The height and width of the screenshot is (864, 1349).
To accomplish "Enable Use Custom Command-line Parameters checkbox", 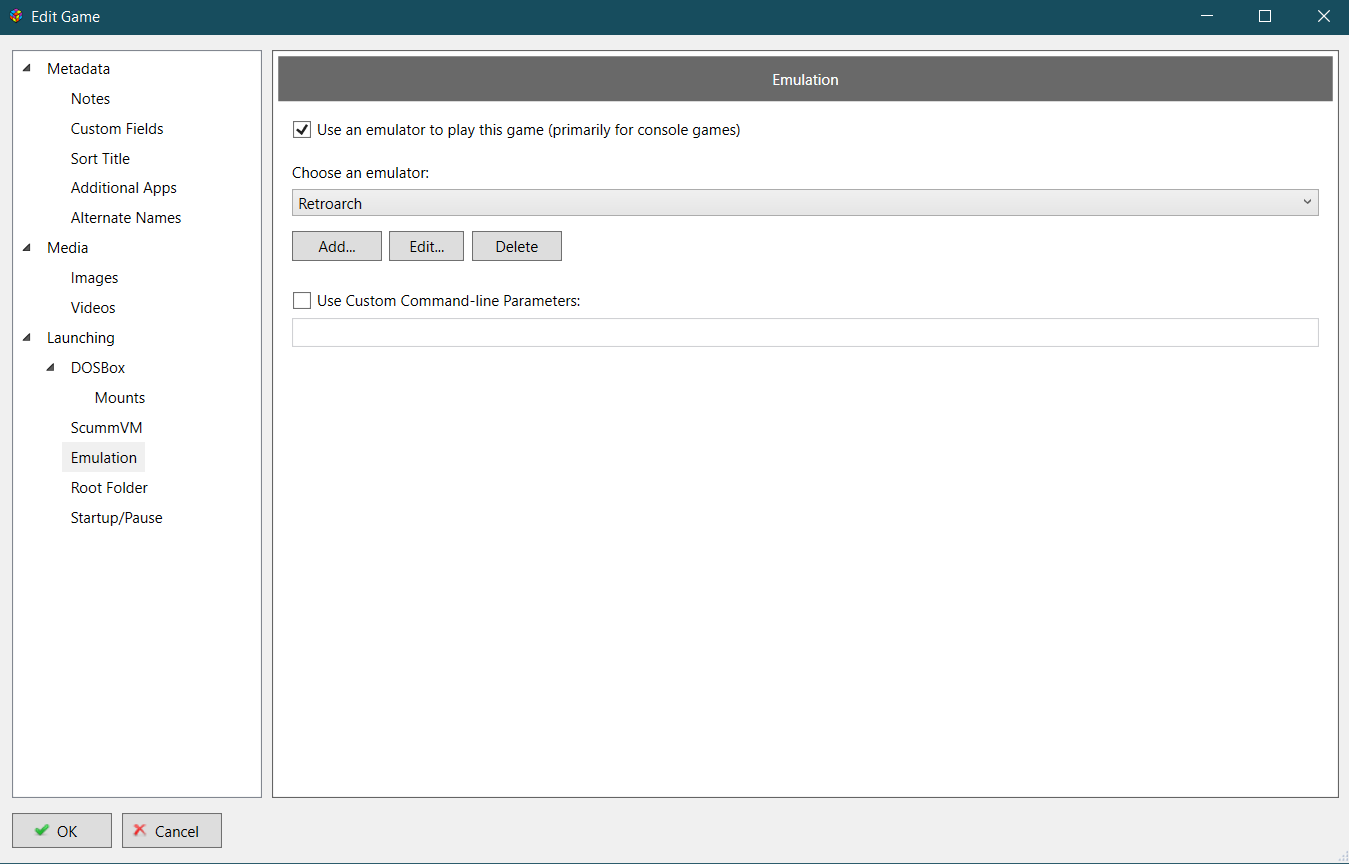I will coord(301,300).
